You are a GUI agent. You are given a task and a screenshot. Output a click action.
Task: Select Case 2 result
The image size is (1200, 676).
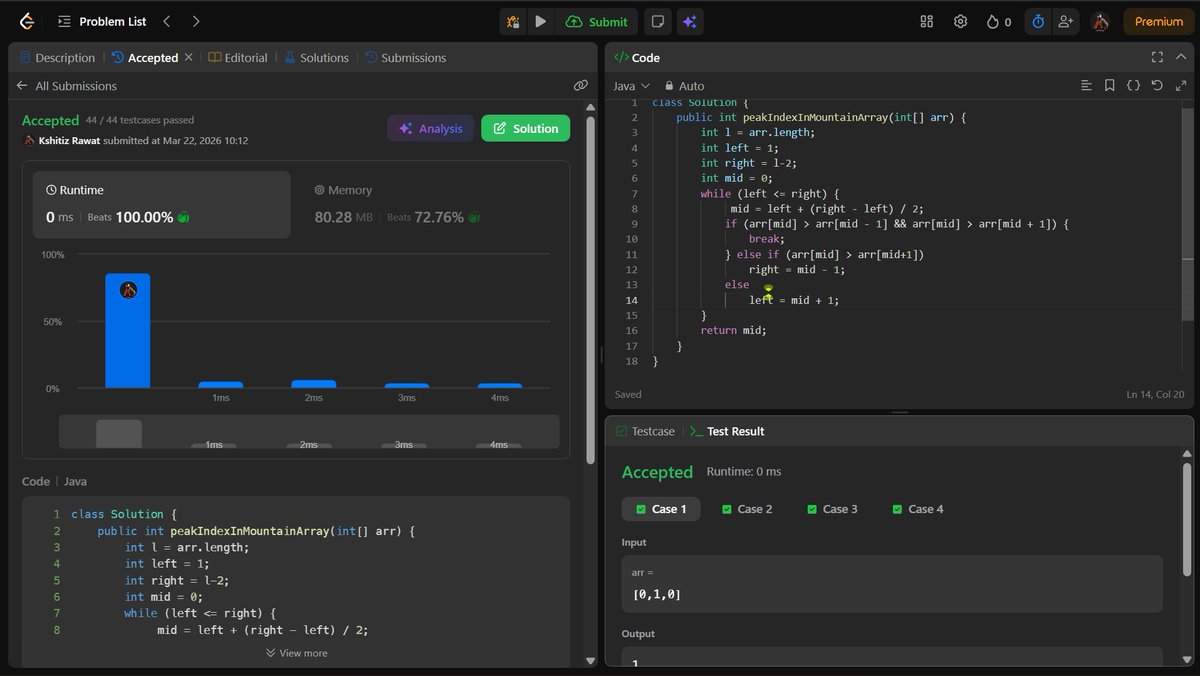pyautogui.click(x=747, y=509)
